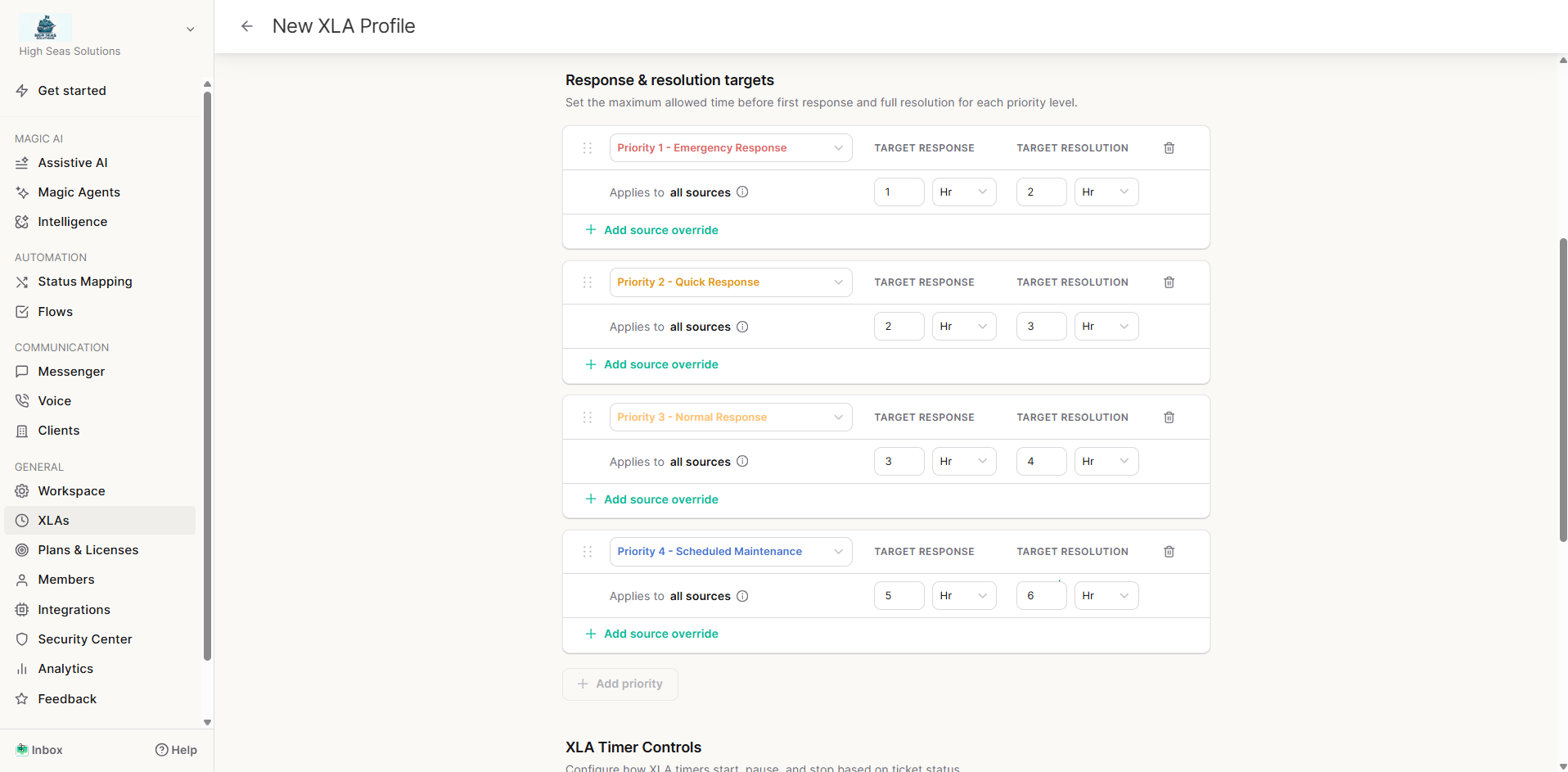
Task: Open the High Seas Solutions logo
Action: click(x=46, y=27)
